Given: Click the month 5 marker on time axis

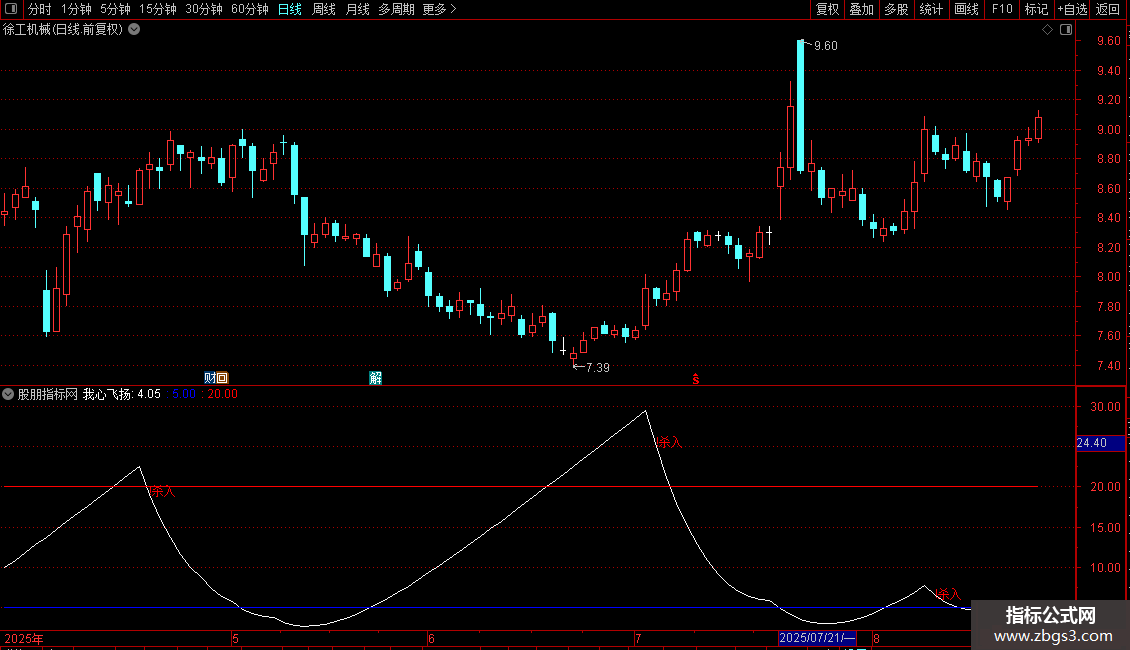Looking at the screenshot, I should [x=236, y=638].
